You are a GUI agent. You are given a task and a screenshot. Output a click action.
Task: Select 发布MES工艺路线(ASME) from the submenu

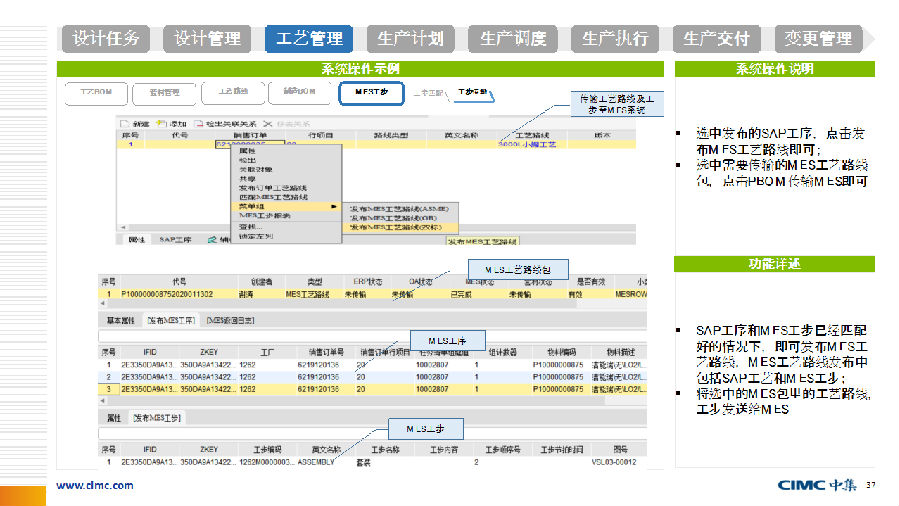[399, 207]
